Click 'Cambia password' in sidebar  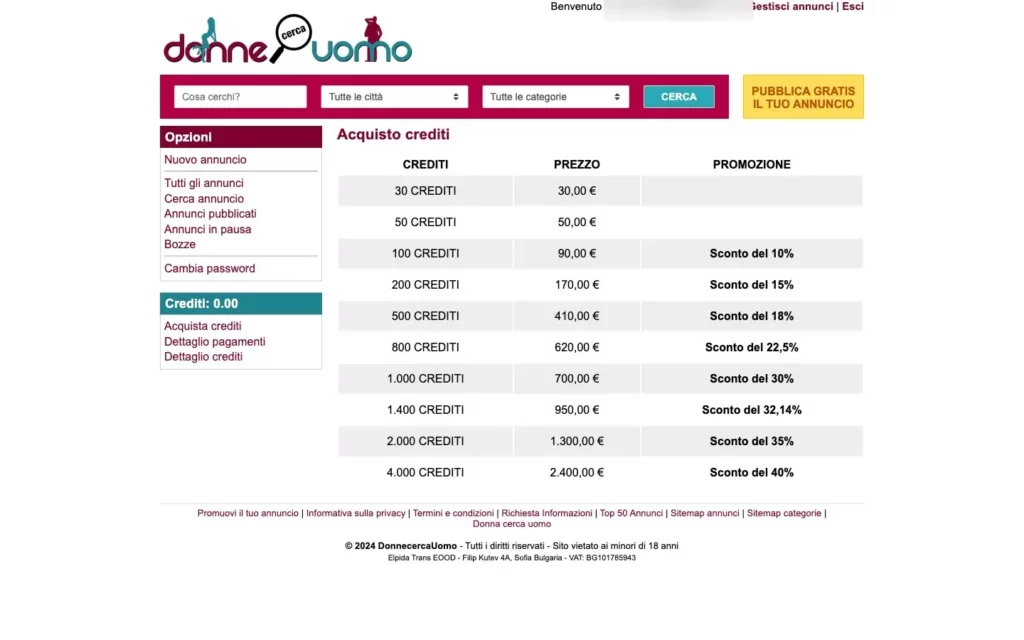click(210, 268)
